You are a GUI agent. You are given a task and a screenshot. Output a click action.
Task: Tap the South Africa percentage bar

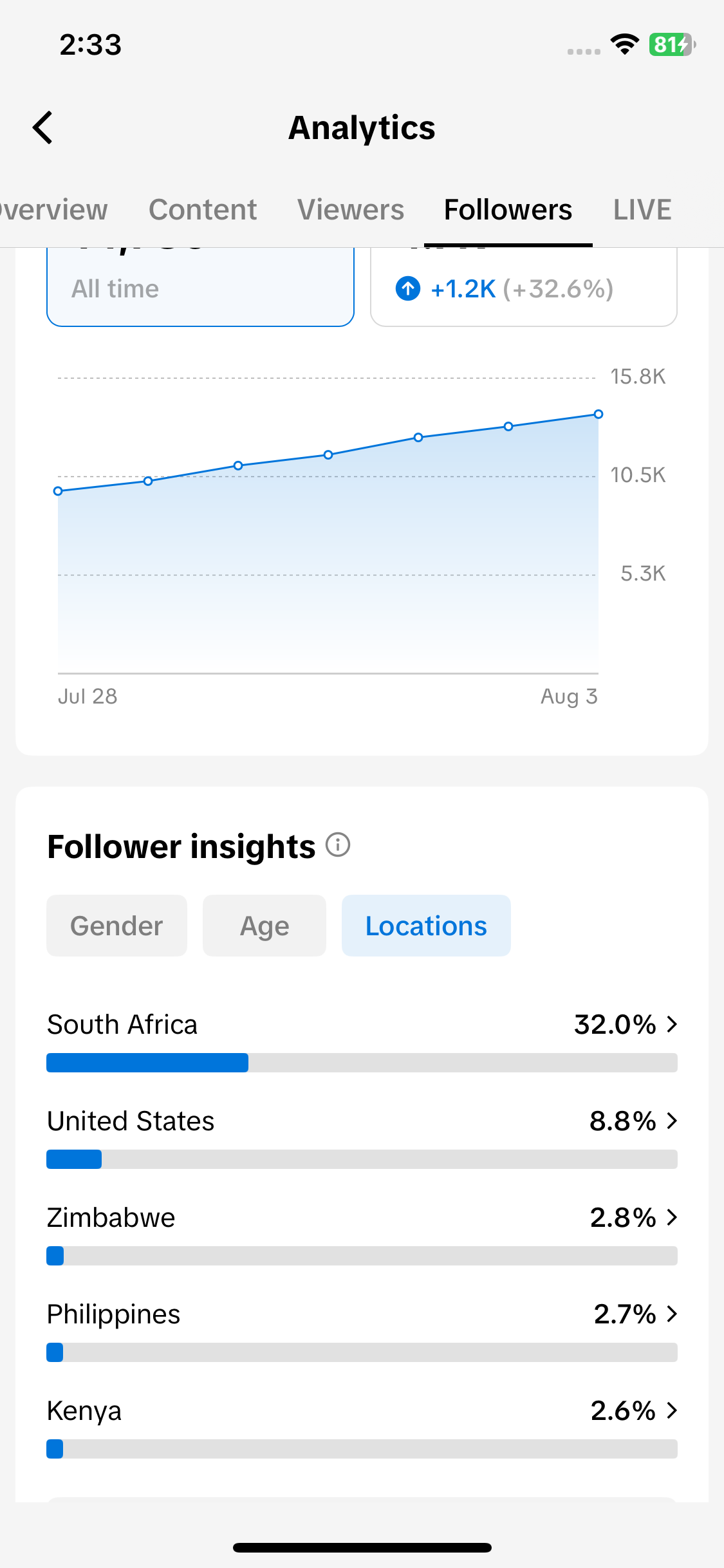pos(362,1063)
